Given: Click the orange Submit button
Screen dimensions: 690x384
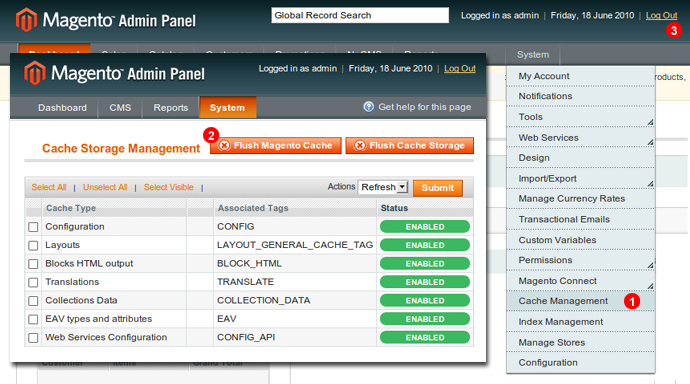Looking at the screenshot, I should [x=437, y=188].
